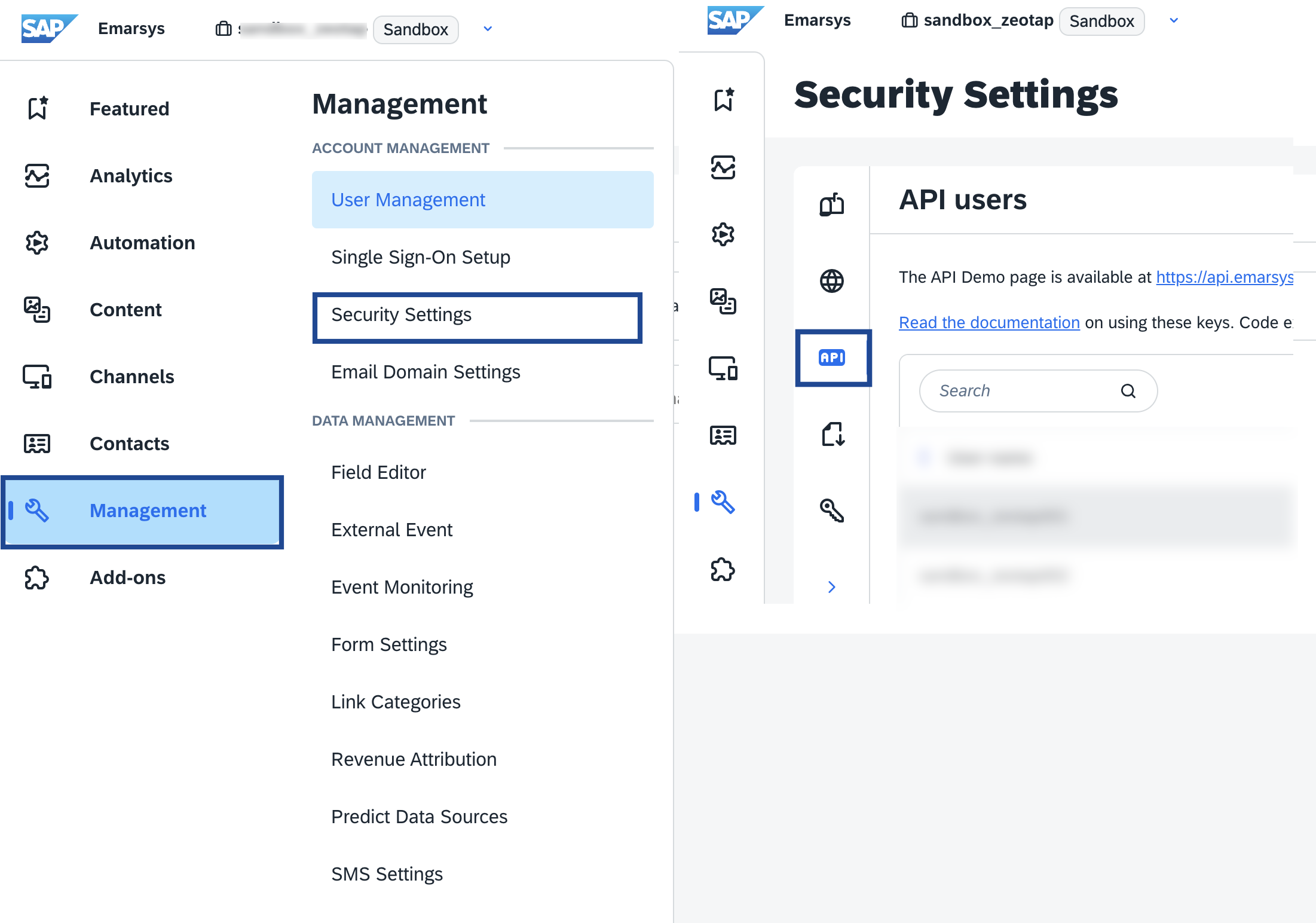The height and width of the screenshot is (923, 1316).
Task: Click the file download icon in Security sidebar
Action: tap(832, 434)
